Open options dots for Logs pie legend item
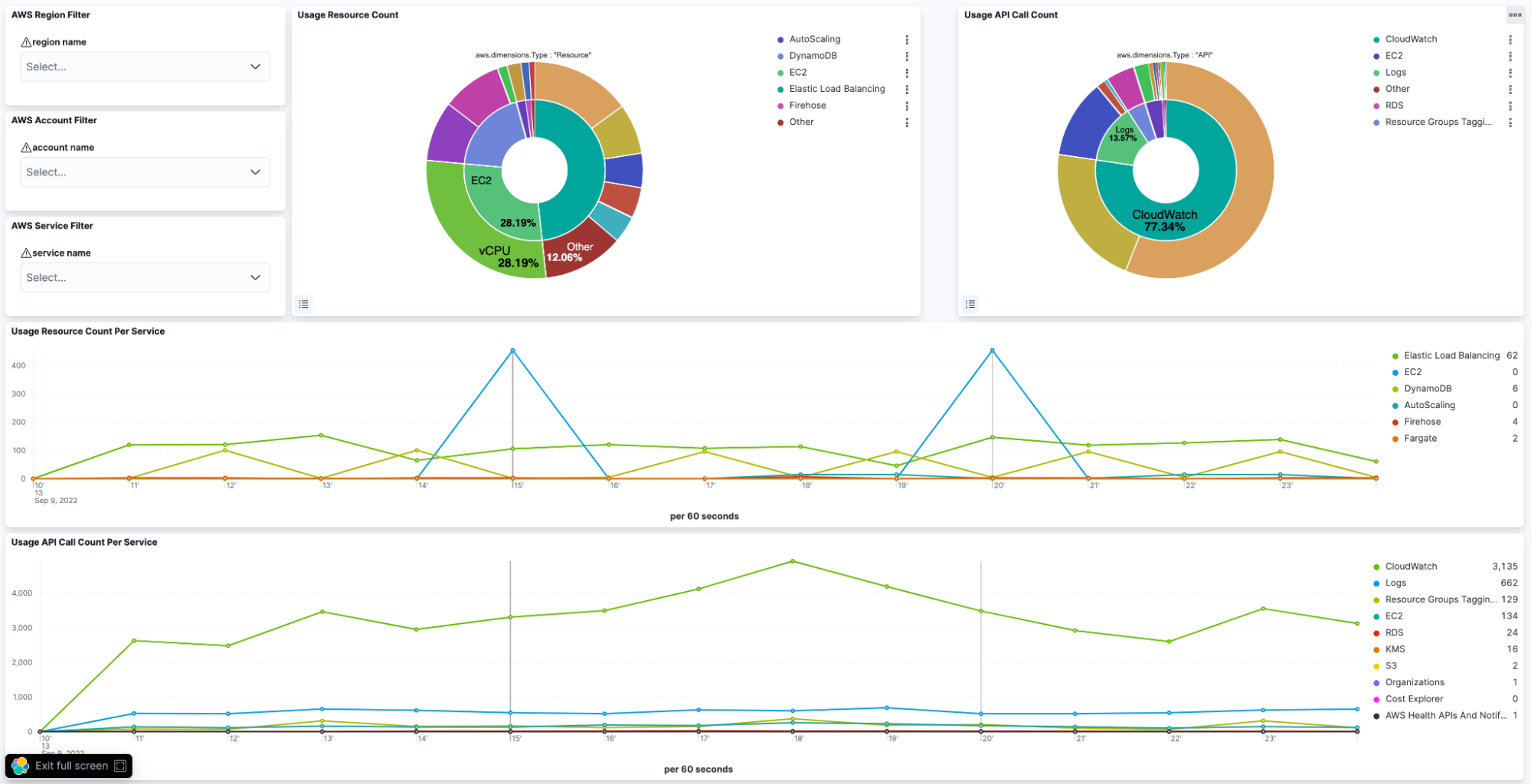The height and width of the screenshot is (784, 1531). 1510,73
